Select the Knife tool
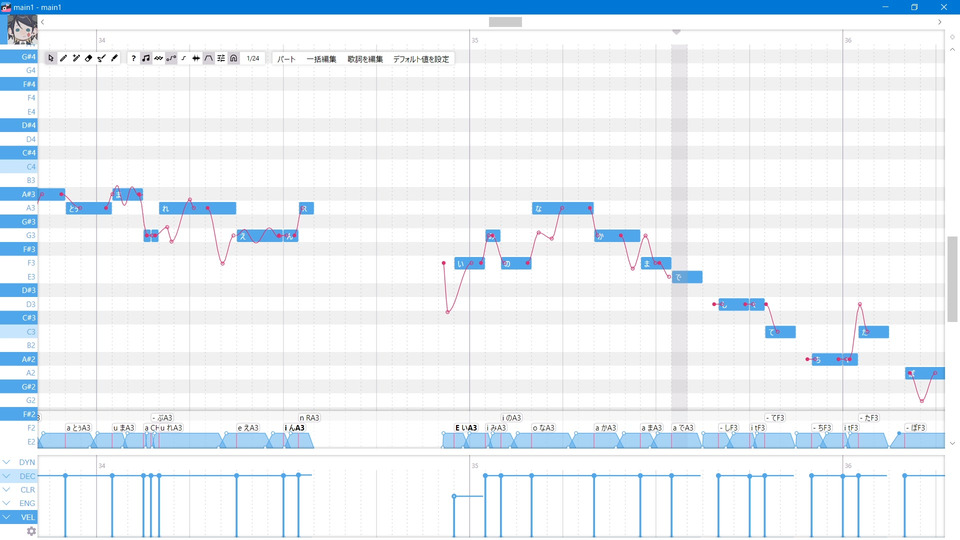Viewport: 960px width, 540px height. point(114,58)
